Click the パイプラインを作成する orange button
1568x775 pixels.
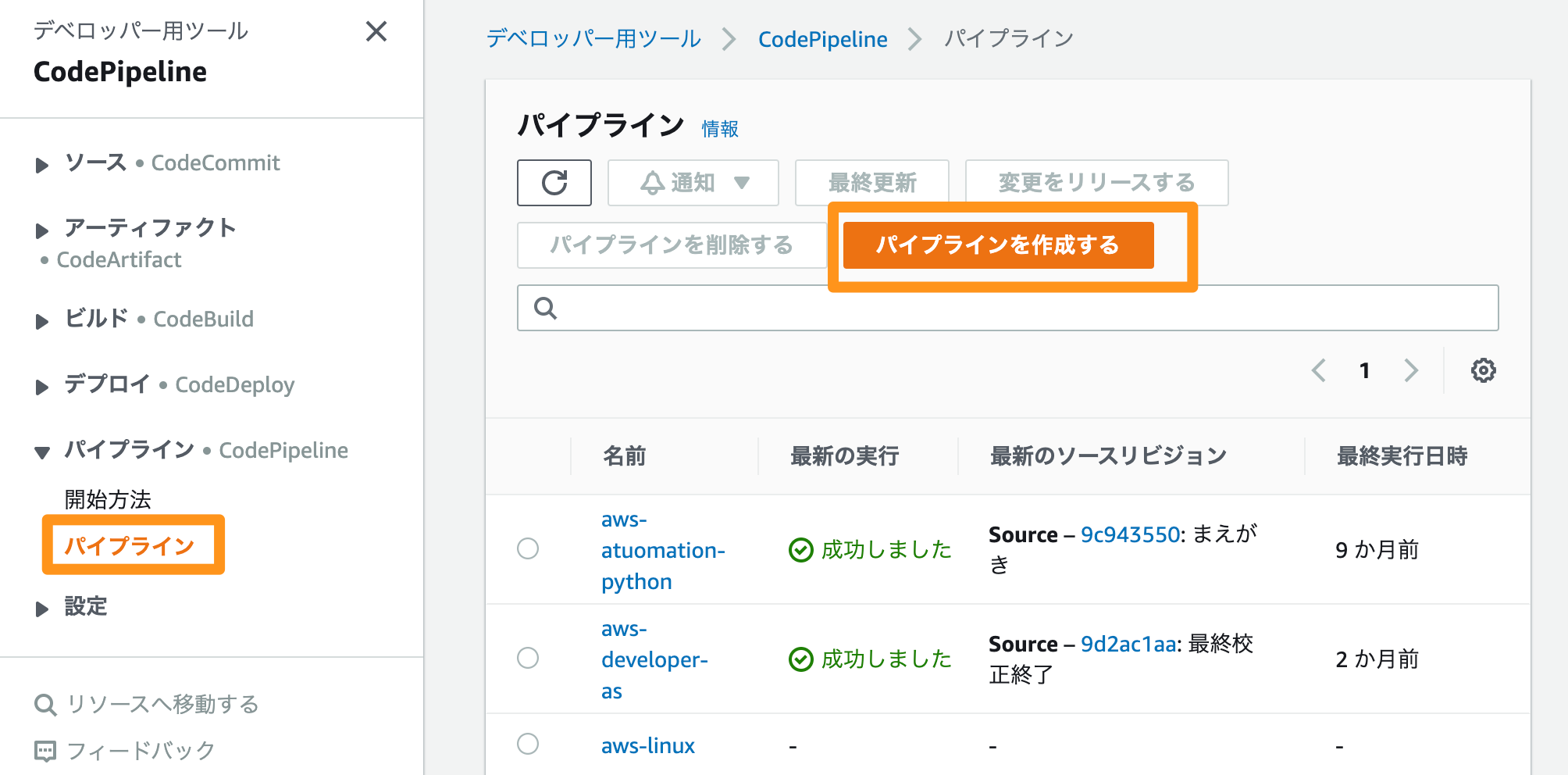998,245
